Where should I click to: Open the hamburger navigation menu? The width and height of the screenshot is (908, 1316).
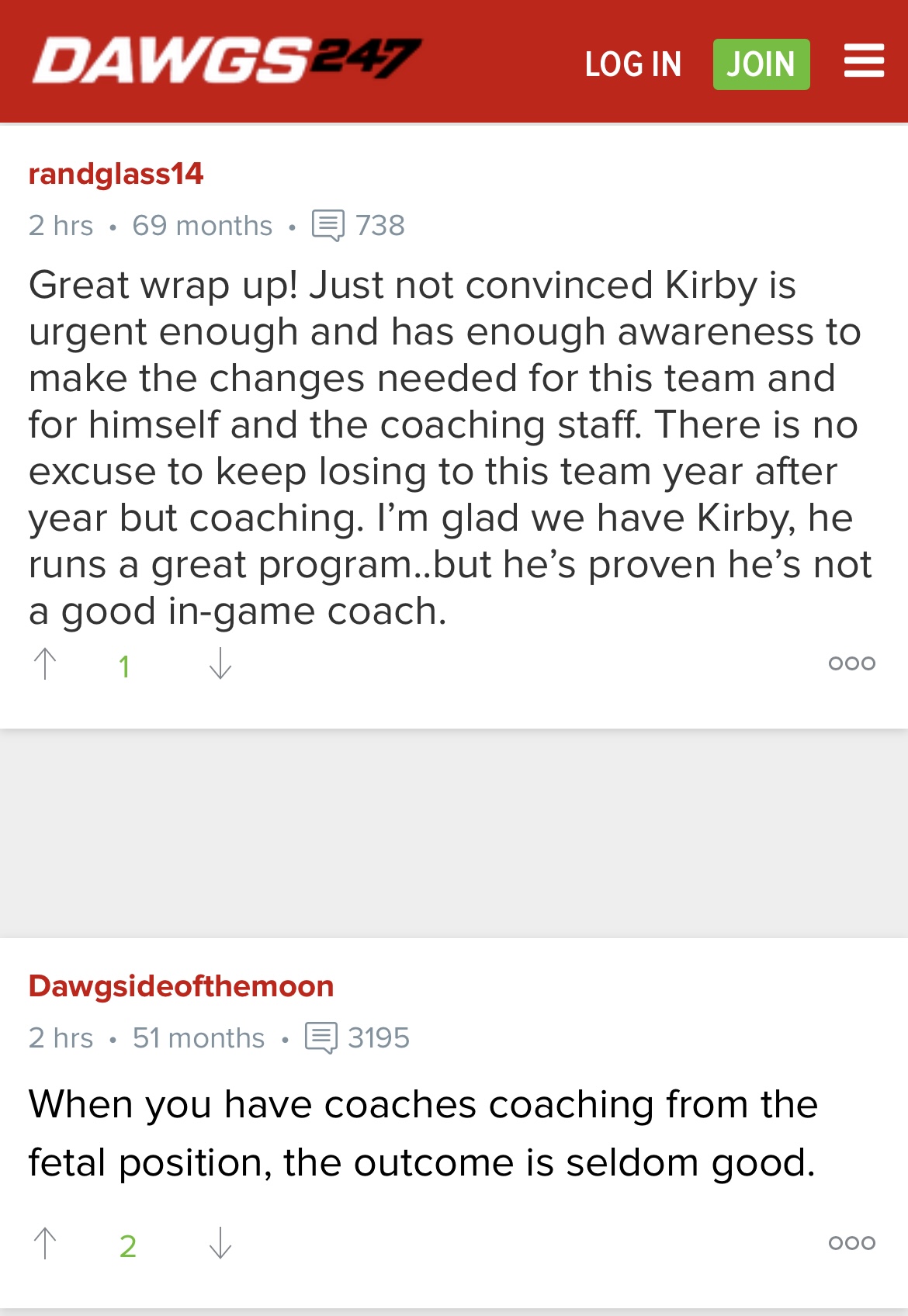(x=864, y=61)
